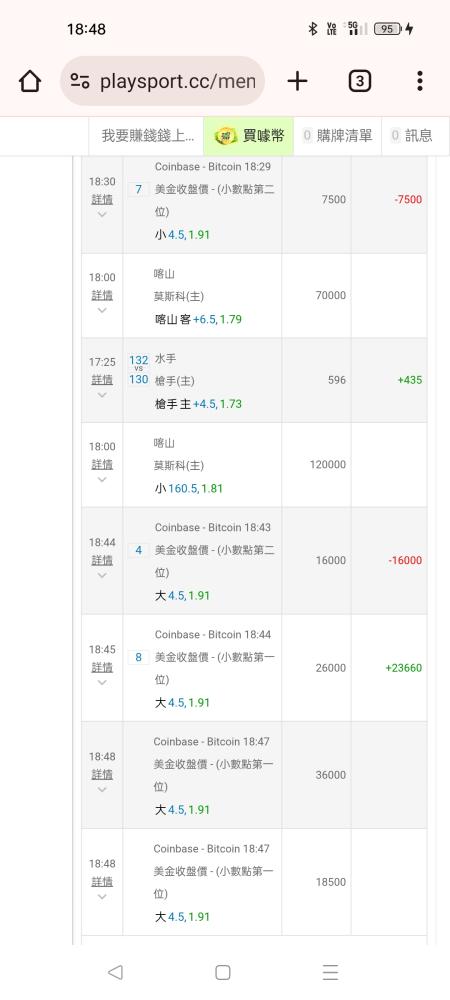Viewport: 450px width, 1000px height.
Task: Open 詳情 link for 18:00 喀山 70000 bet
Action: pos(102,295)
